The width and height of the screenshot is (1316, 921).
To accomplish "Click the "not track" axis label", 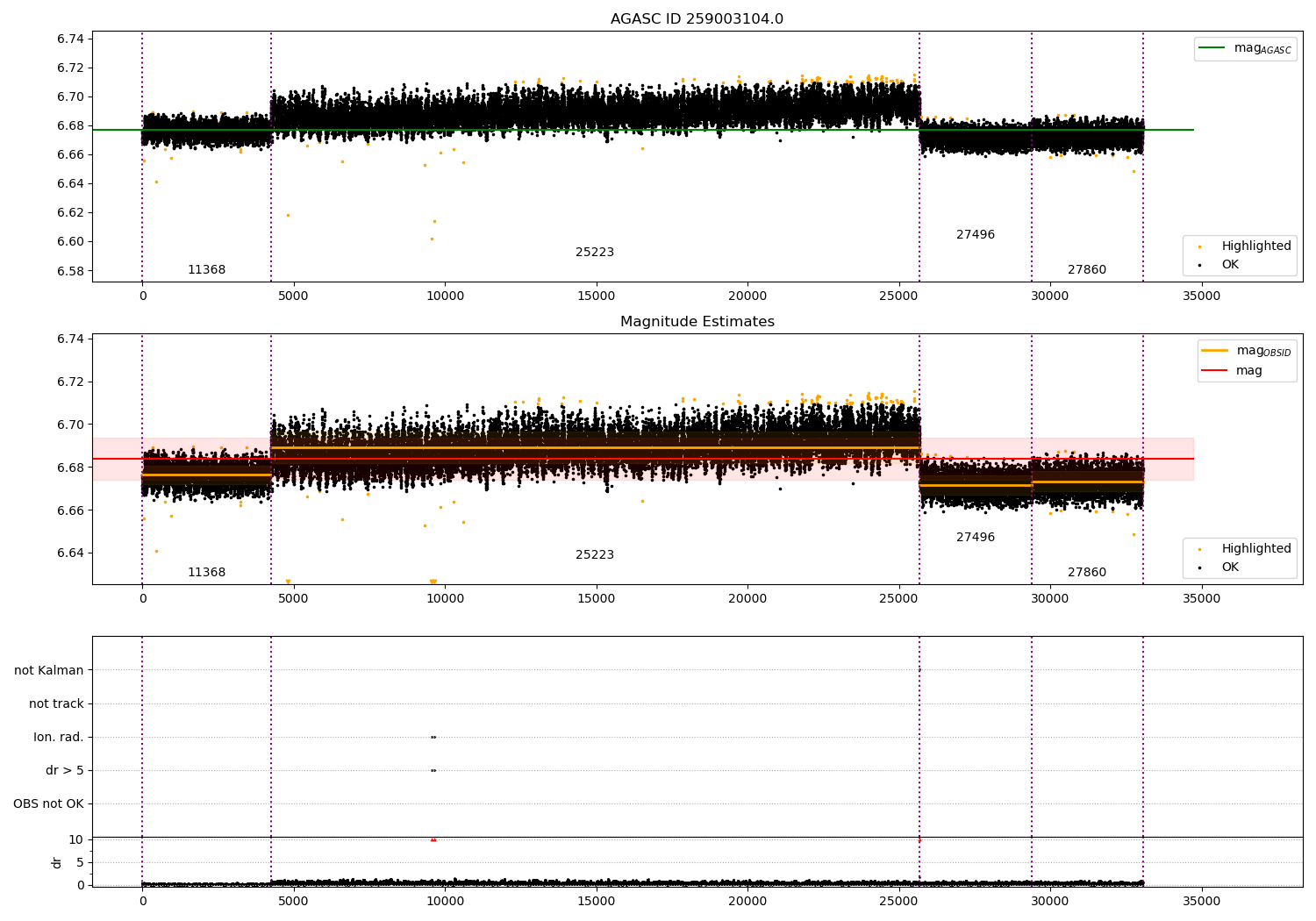I will pyautogui.click(x=56, y=704).
